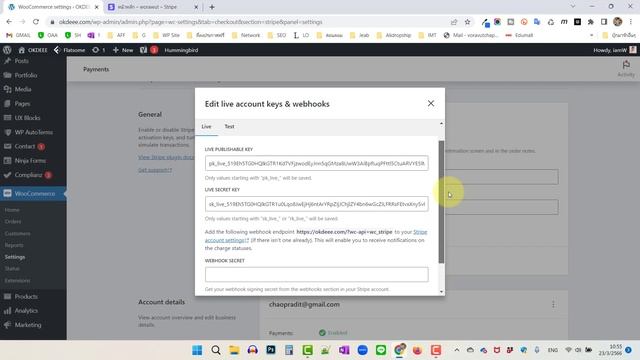The height and width of the screenshot is (360, 640).
Task: Close the Edit live account keys dialog
Action: (431, 103)
